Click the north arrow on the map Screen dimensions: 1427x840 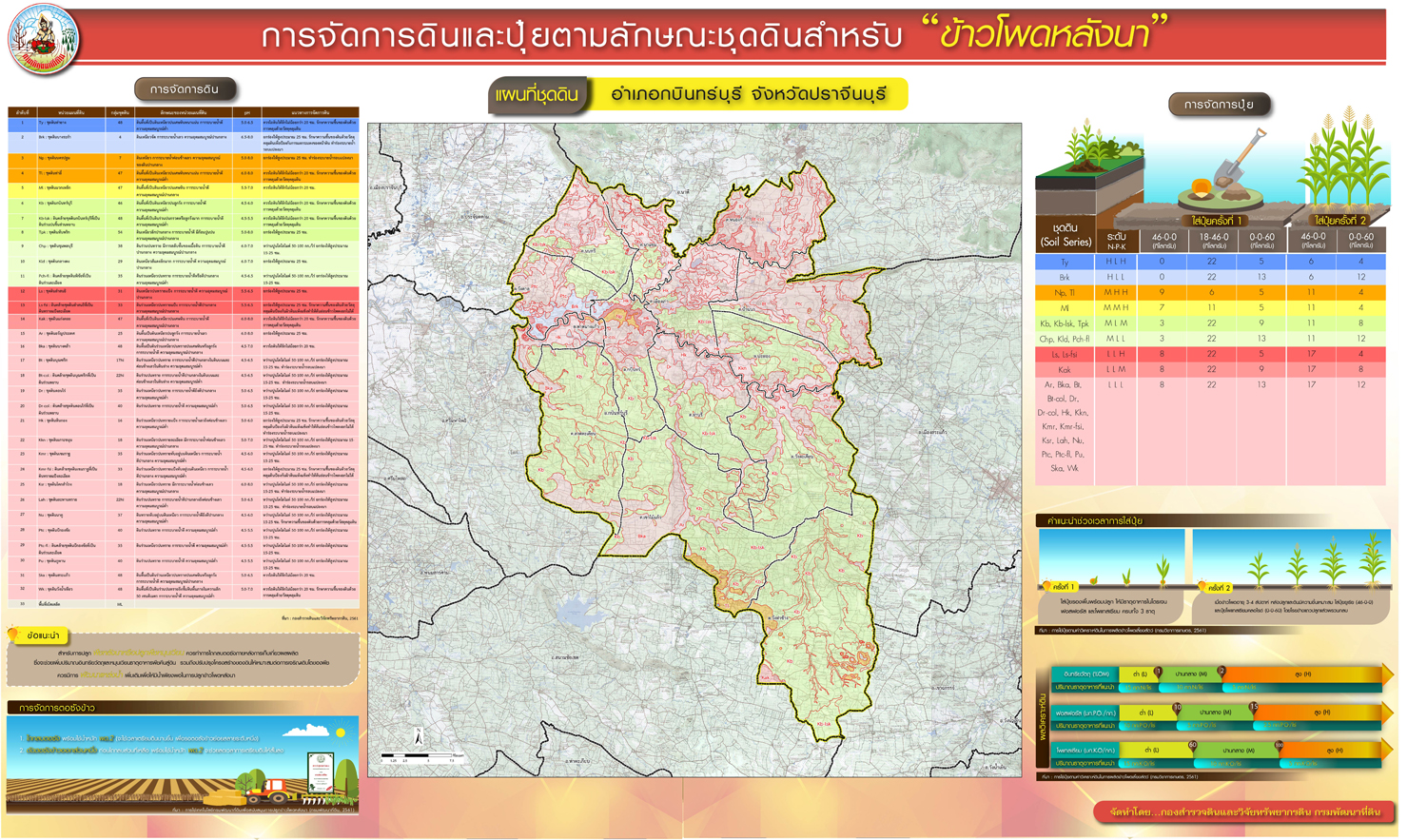tap(418, 736)
